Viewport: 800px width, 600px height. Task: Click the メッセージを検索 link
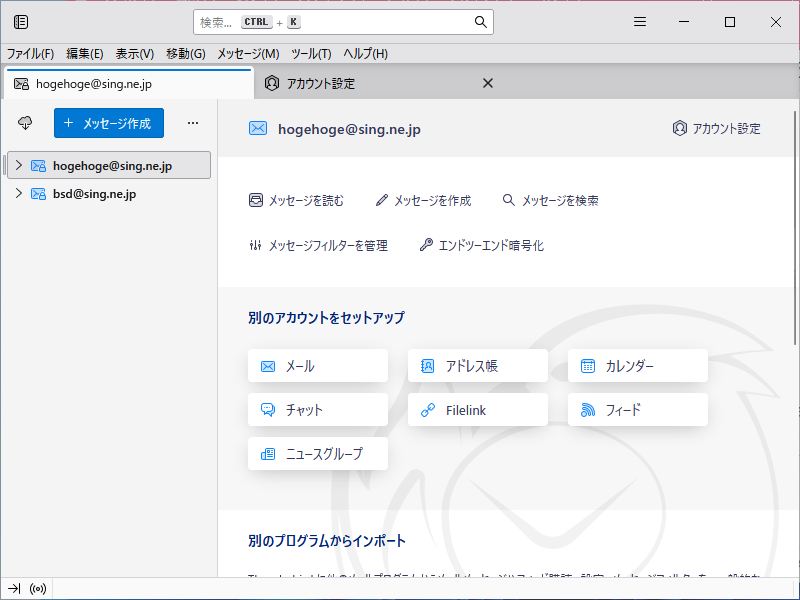coord(551,201)
